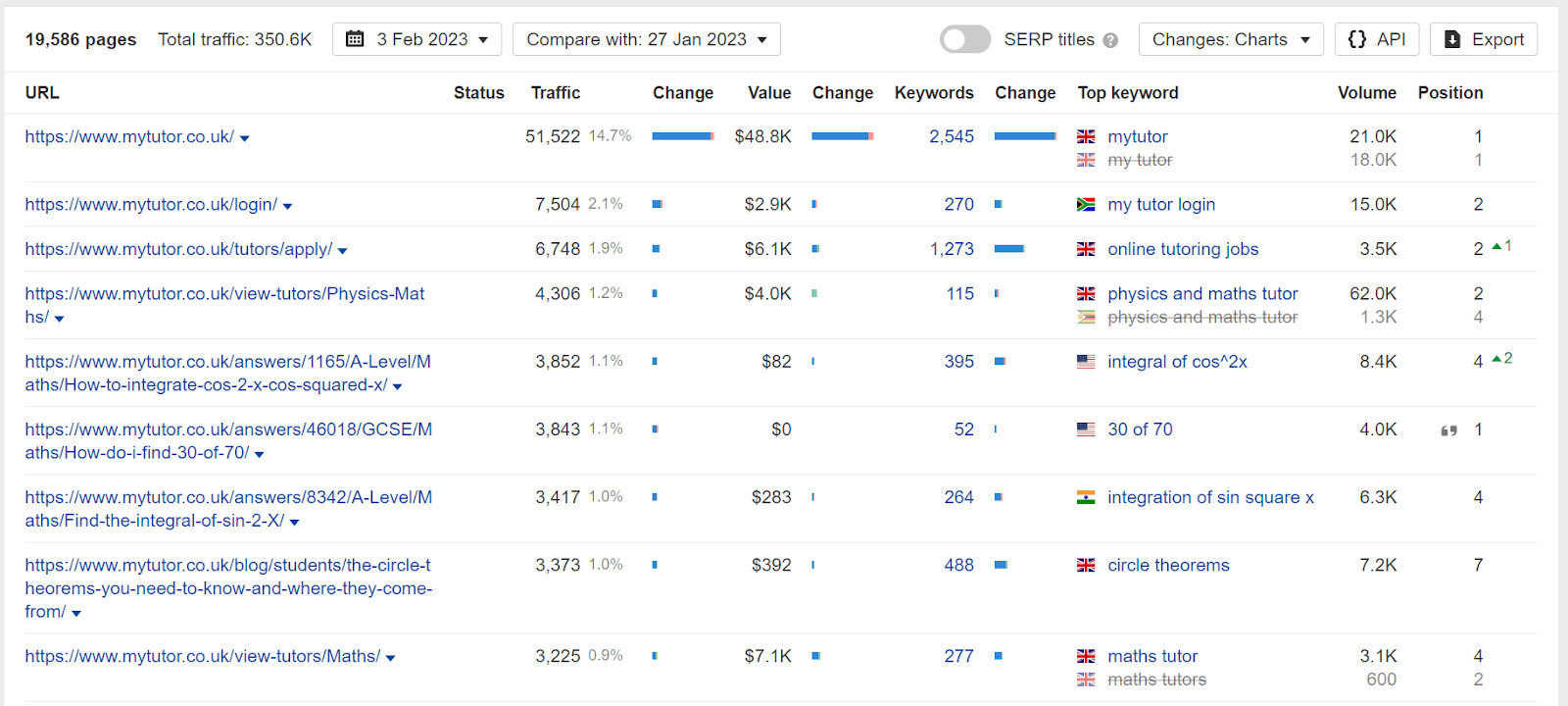Click the Top keyword column header
This screenshot has height=706, width=1568.
(x=1128, y=92)
